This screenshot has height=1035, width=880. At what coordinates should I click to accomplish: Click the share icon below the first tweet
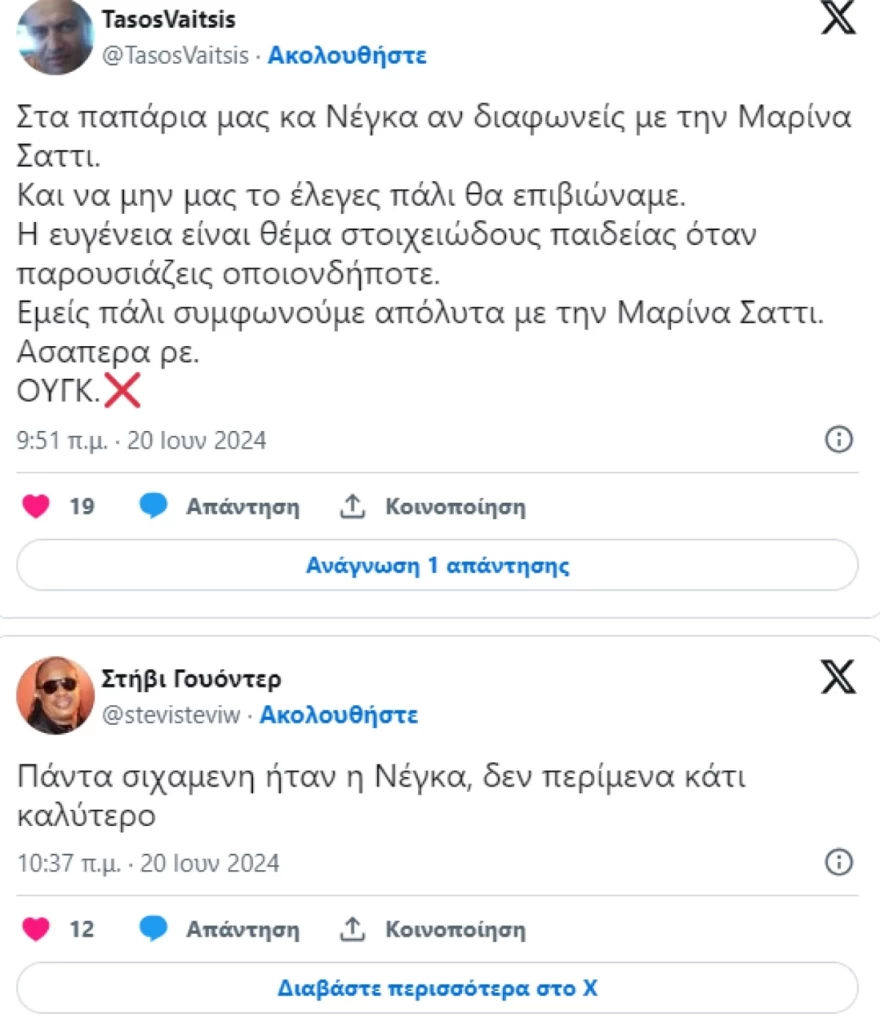pos(352,506)
